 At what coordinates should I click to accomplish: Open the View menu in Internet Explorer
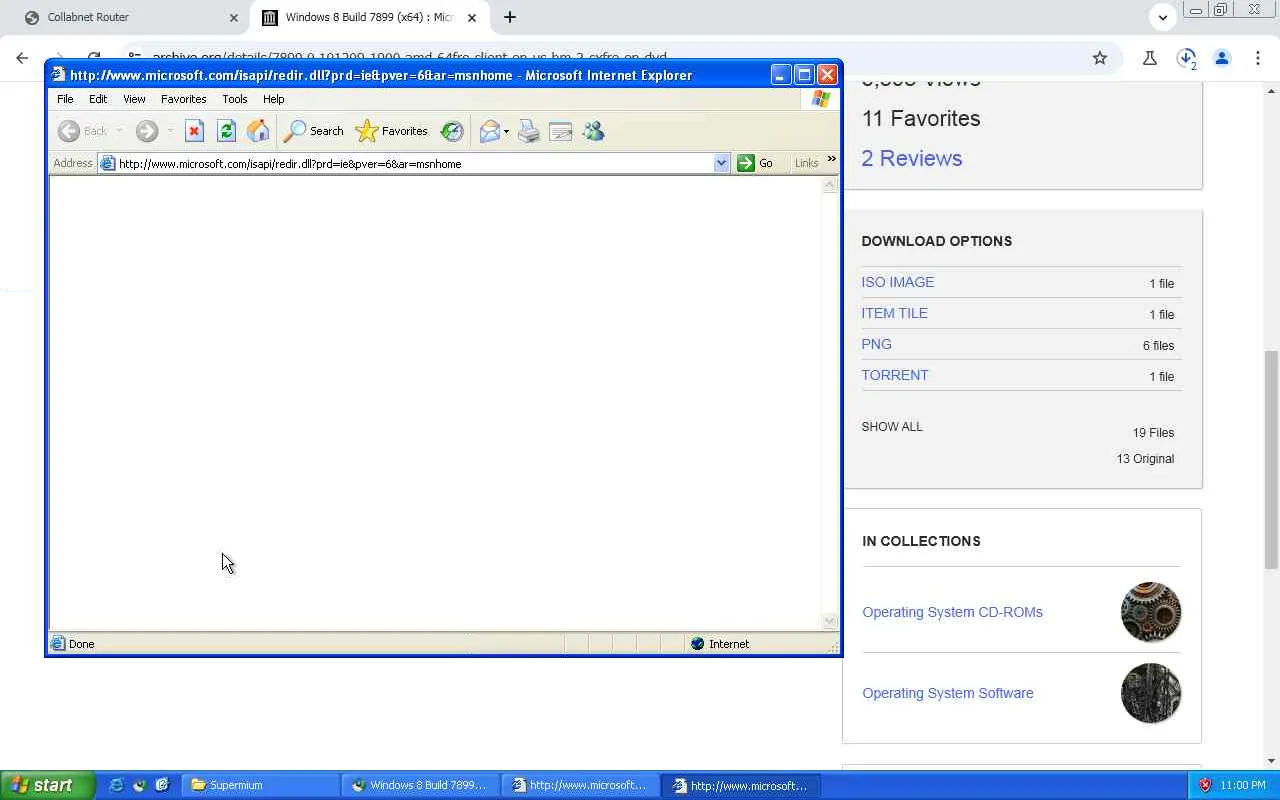click(134, 99)
